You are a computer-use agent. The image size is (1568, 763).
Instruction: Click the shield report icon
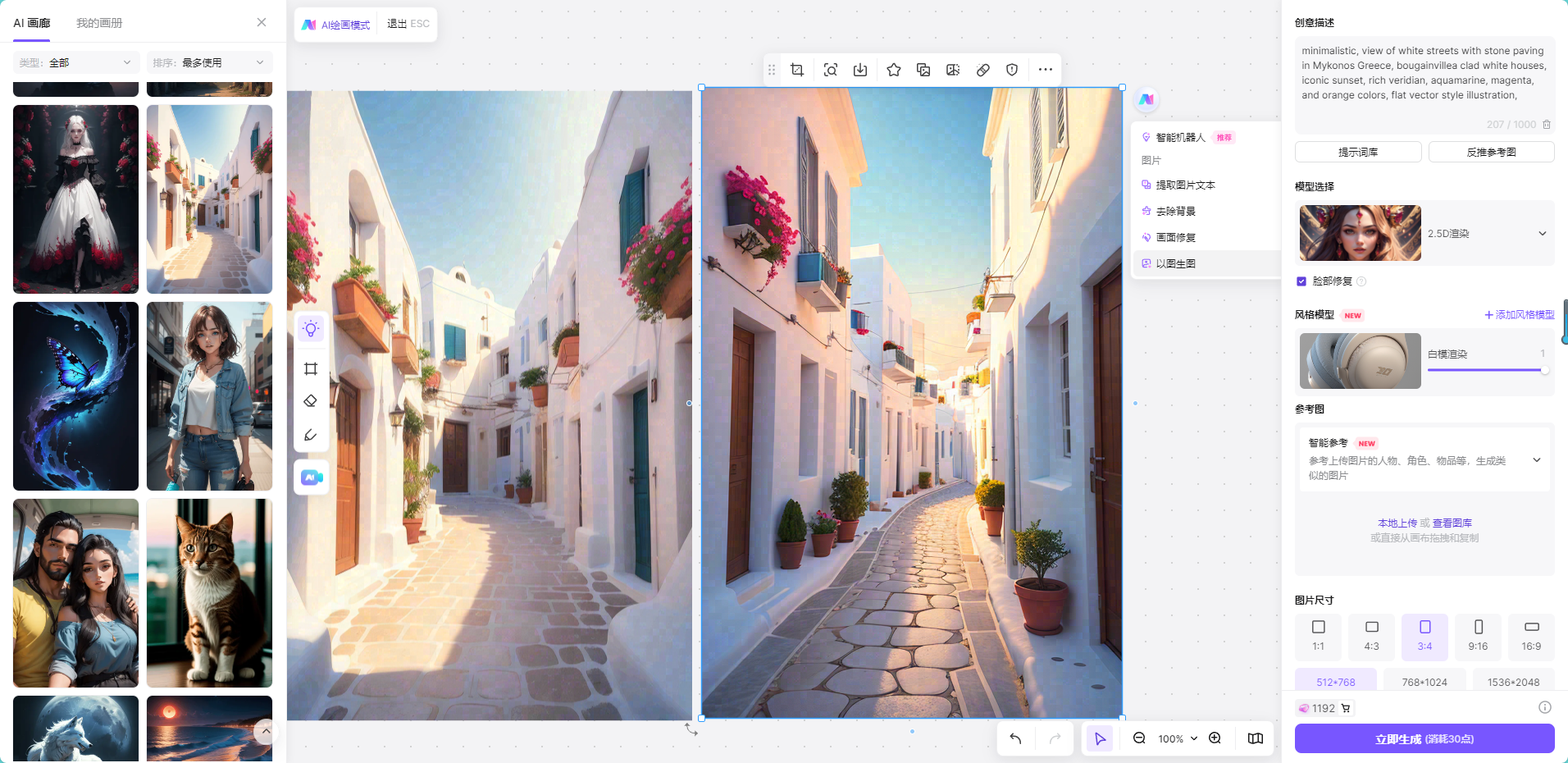click(1012, 70)
